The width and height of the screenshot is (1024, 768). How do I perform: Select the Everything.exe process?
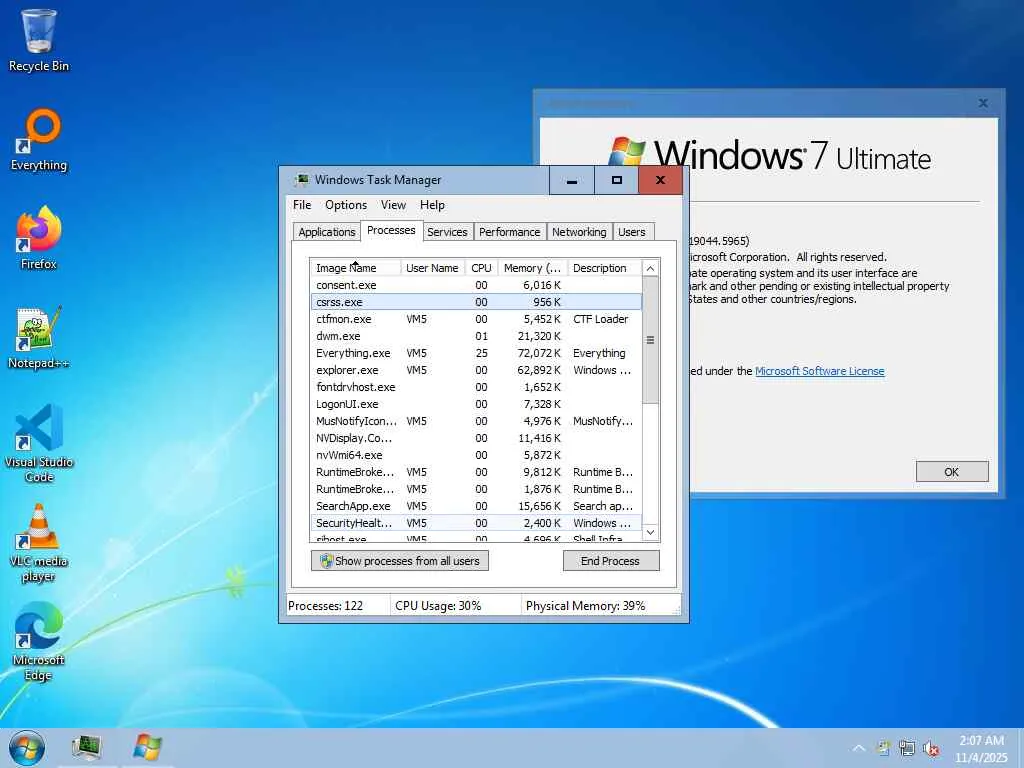[x=476, y=353]
